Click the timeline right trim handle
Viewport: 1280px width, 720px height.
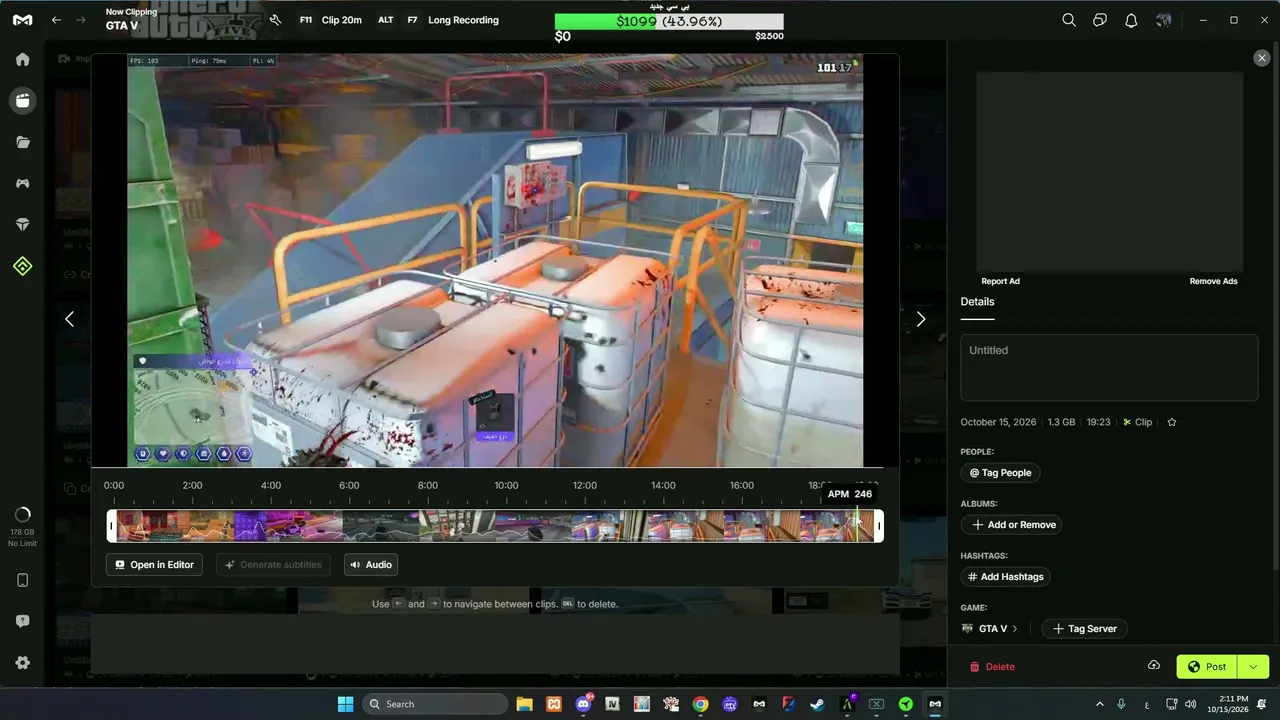click(x=879, y=526)
